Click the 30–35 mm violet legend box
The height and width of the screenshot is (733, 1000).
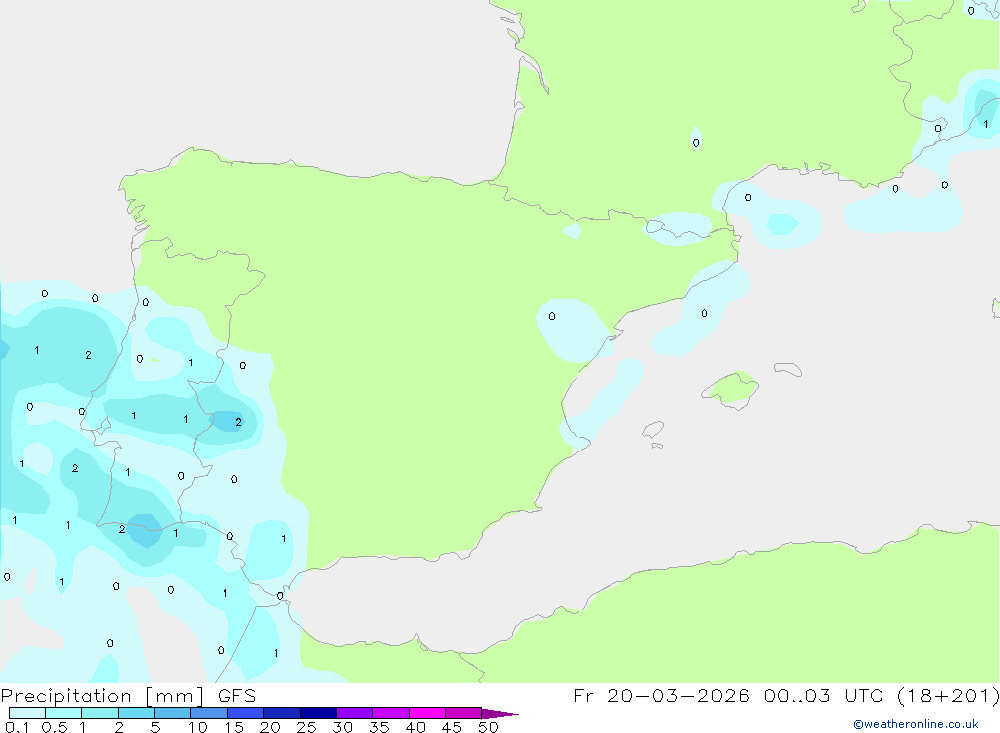(x=355, y=713)
